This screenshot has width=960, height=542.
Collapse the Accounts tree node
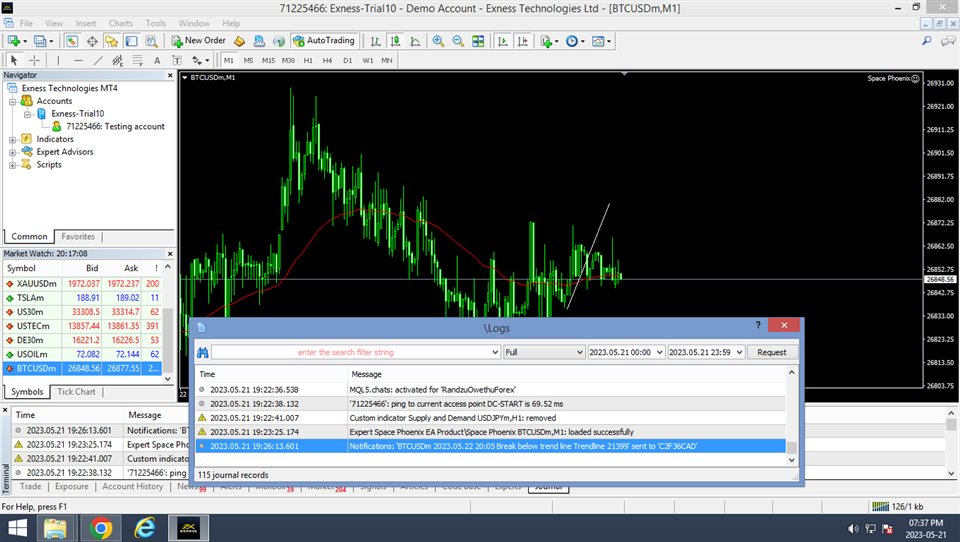click(x=12, y=101)
